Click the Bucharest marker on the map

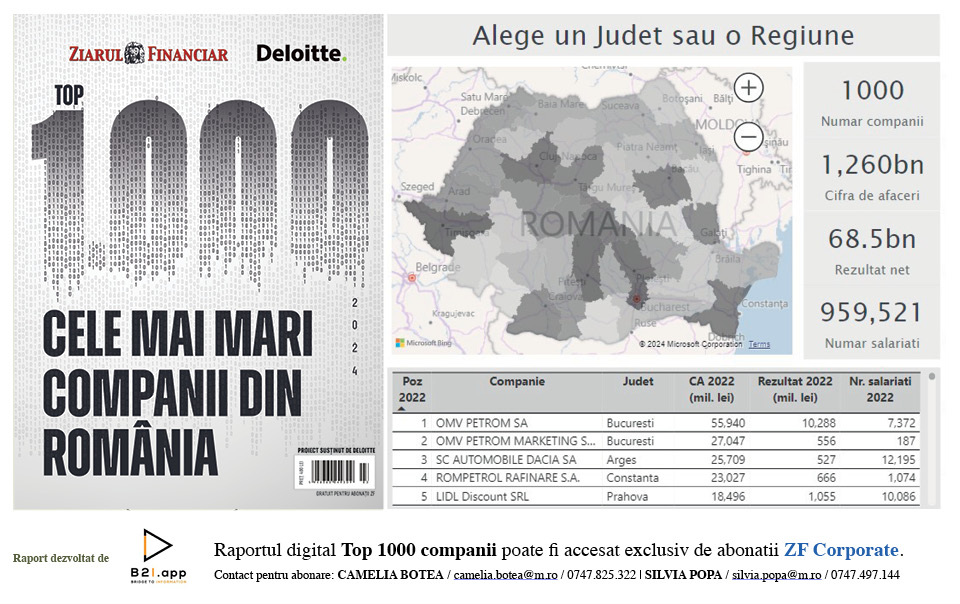pos(637,299)
